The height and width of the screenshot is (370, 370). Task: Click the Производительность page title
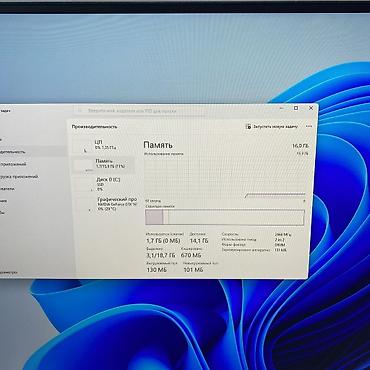point(94,127)
